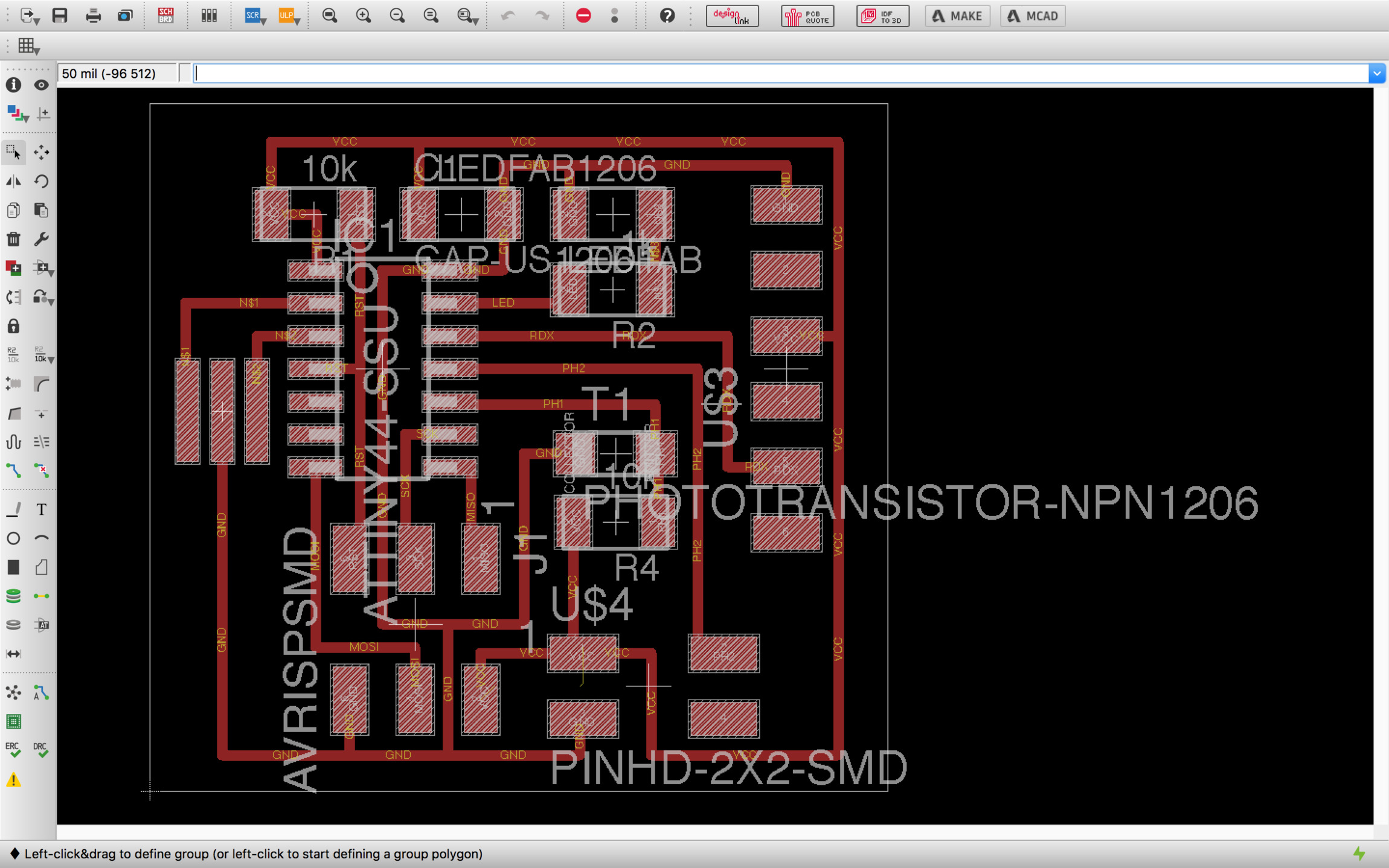Open the design blocks library icon

209,16
